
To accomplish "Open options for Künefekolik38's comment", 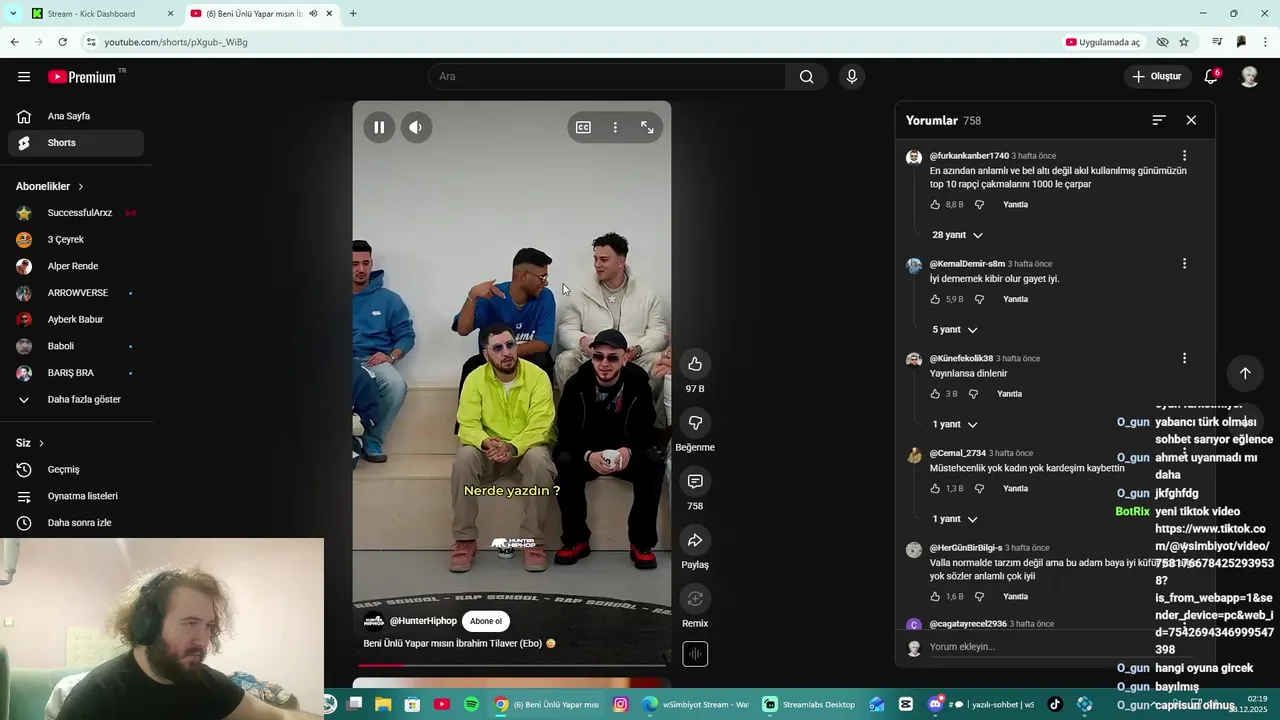I will pos(1184,358).
